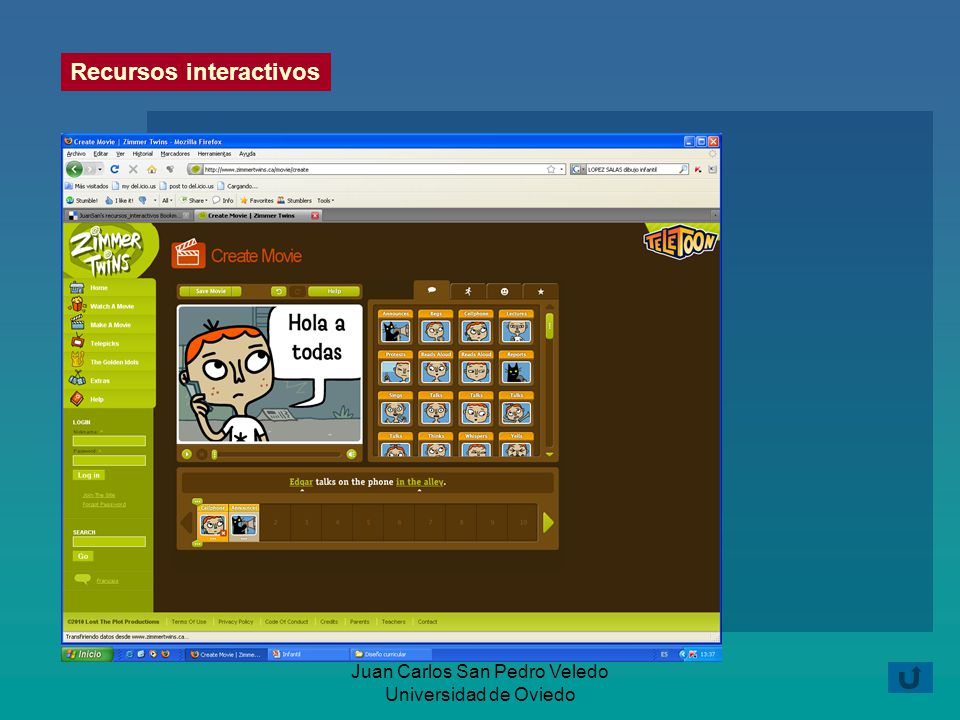Click the Log in button
The width and height of the screenshot is (960, 720).
(89, 475)
